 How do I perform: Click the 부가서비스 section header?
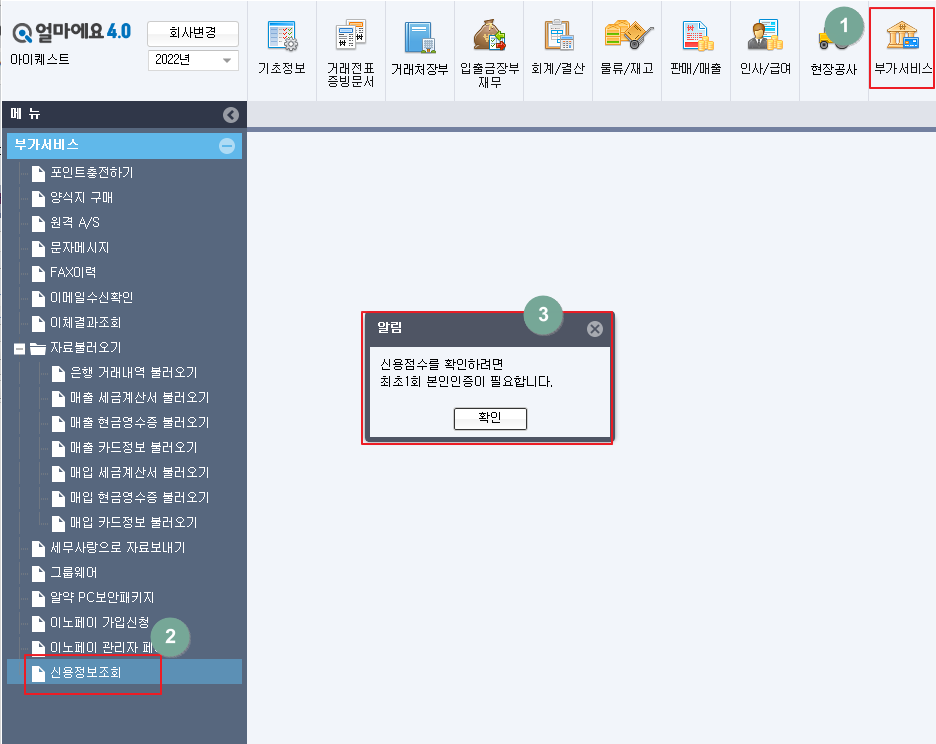pos(124,146)
